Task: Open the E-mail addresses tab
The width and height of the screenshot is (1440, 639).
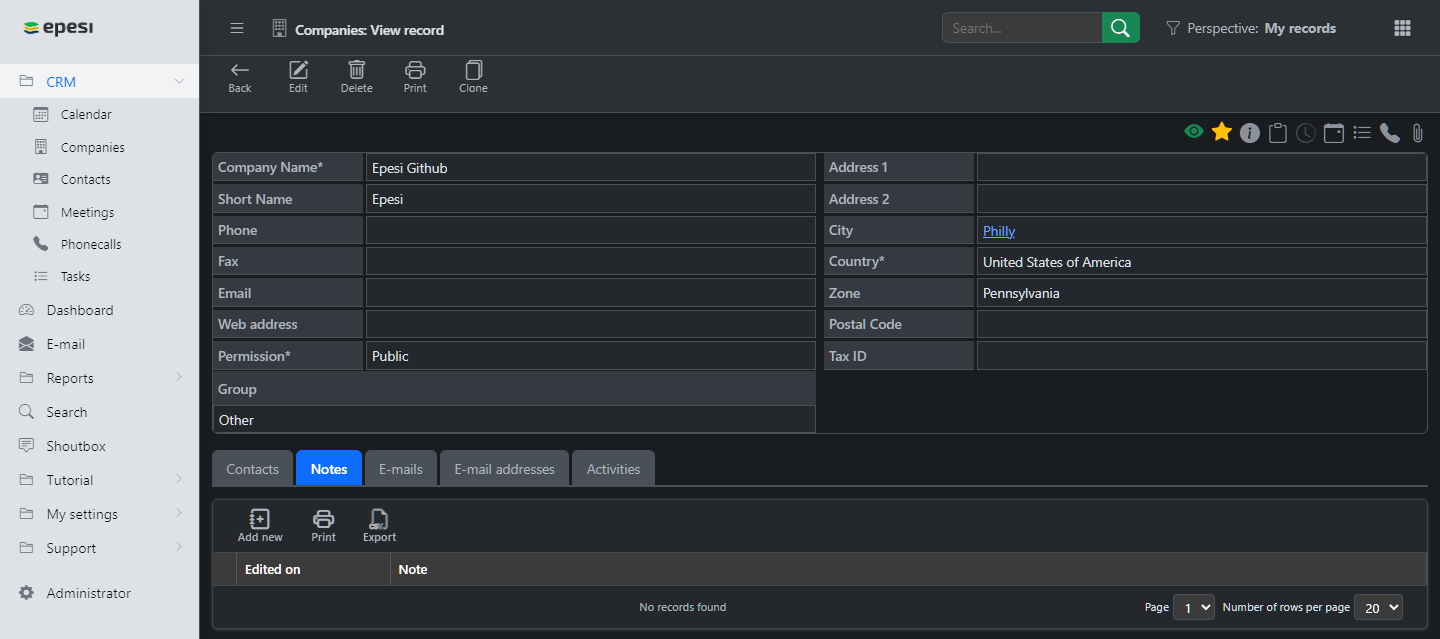Action: click(x=504, y=468)
